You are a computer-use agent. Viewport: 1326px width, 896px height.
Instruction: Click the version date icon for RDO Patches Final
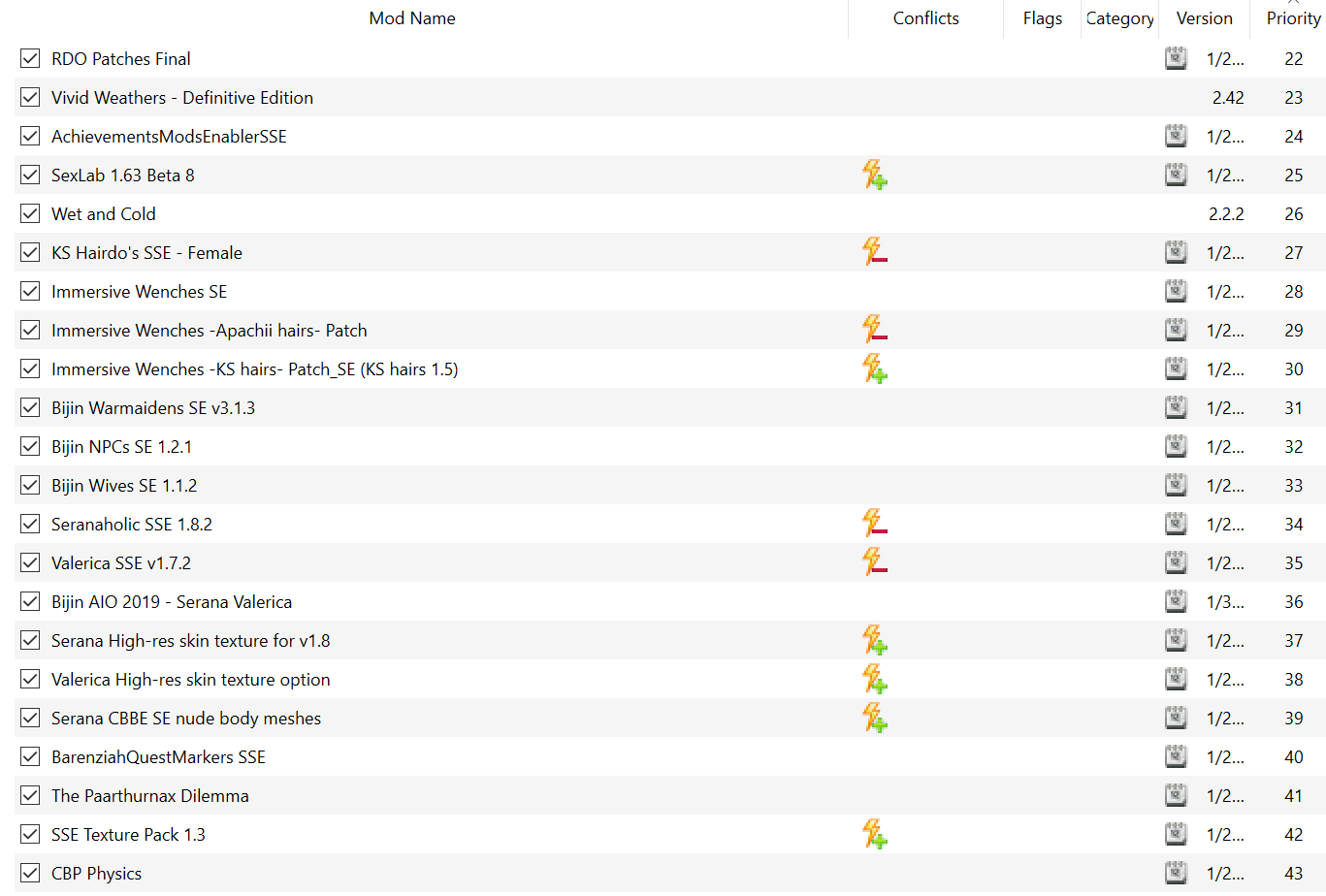1176,58
